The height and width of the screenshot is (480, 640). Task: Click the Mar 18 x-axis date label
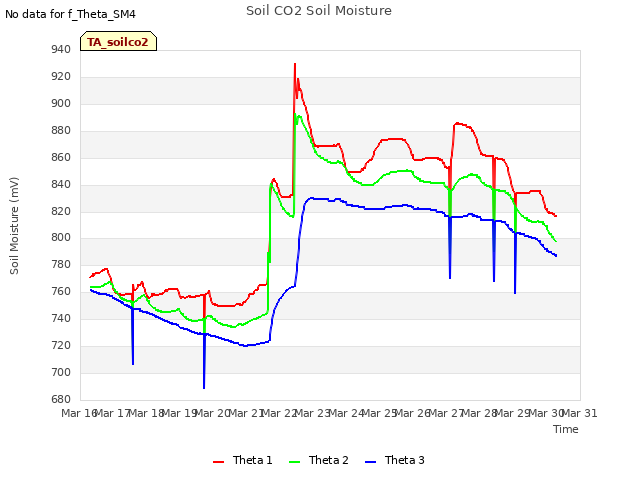click(x=146, y=413)
